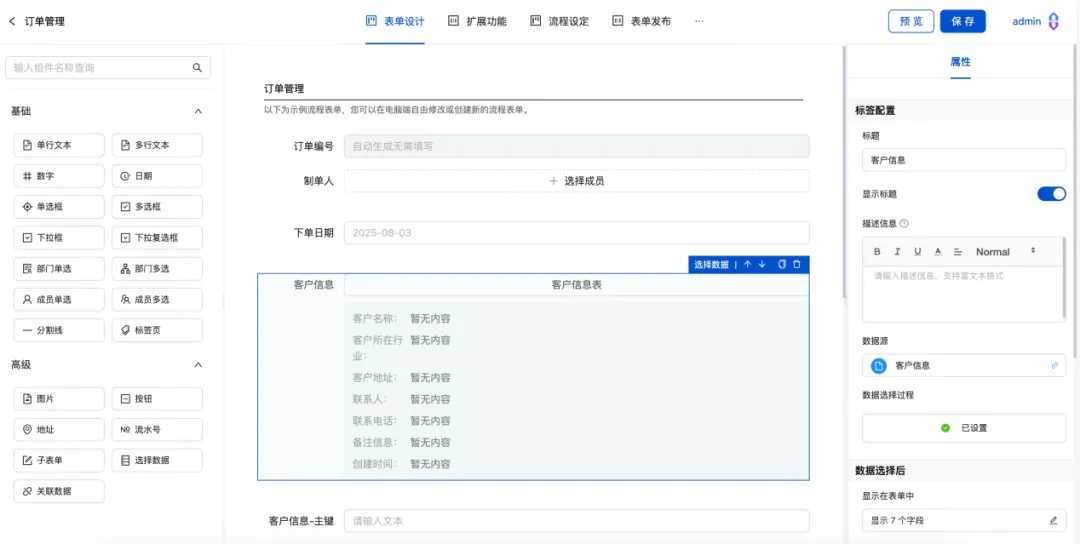Viewport: 1080px width, 544px height.
Task: Click the 订单编号 auto-generated field
Action: point(577,146)
